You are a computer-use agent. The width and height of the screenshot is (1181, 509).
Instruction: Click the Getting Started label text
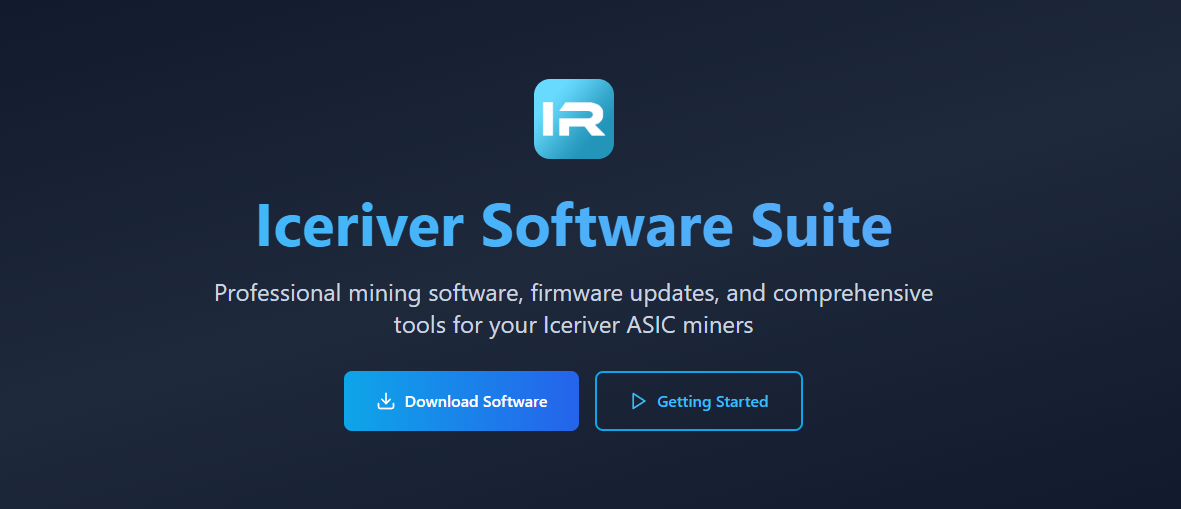[x=713, y=401]
